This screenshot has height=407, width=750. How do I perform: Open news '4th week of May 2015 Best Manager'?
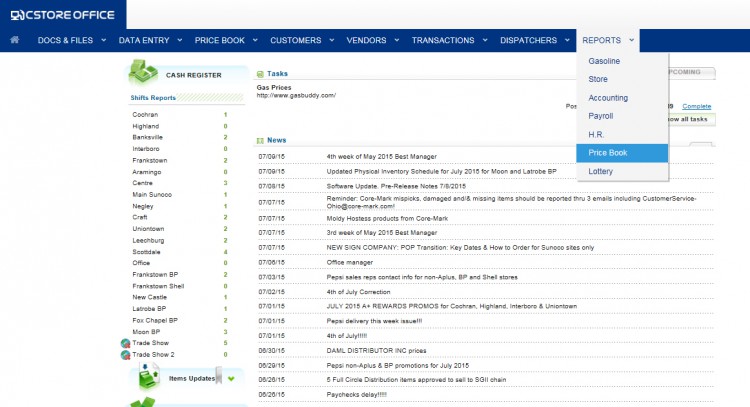[x=381, y=156]
